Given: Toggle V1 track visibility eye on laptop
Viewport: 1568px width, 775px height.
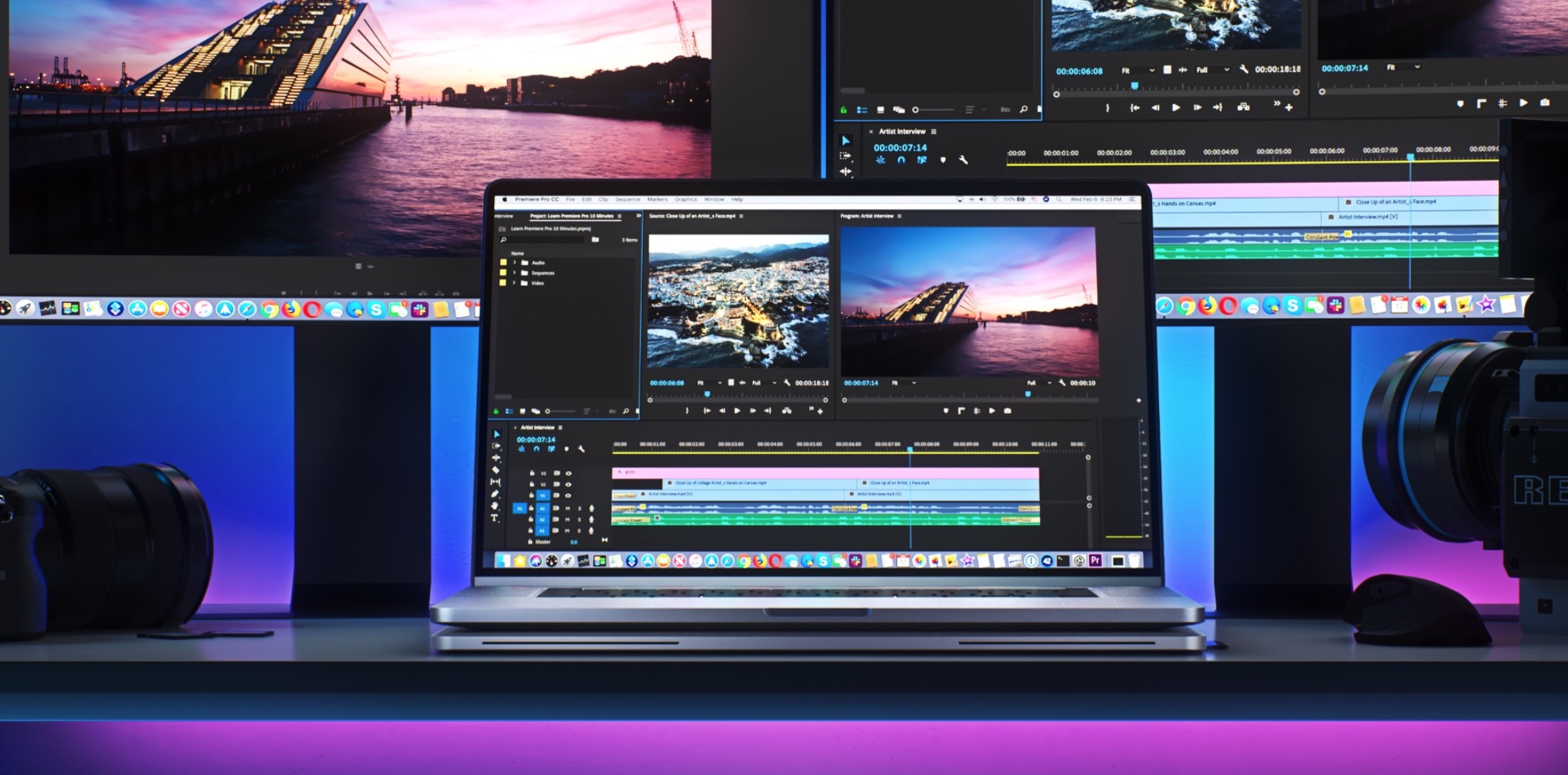Looking at the screenshot, I should tap(568, 496).
